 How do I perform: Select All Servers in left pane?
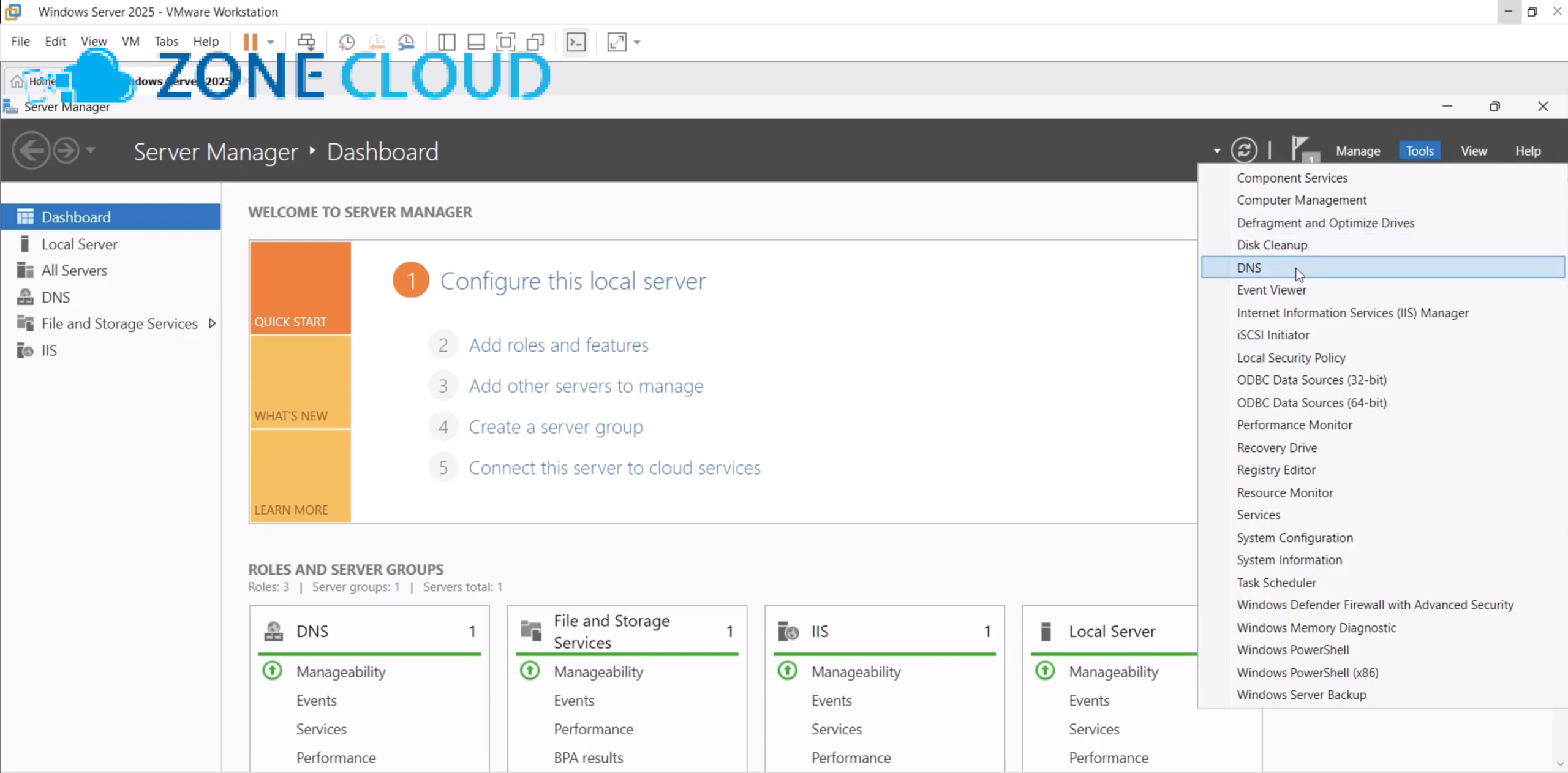110,270
